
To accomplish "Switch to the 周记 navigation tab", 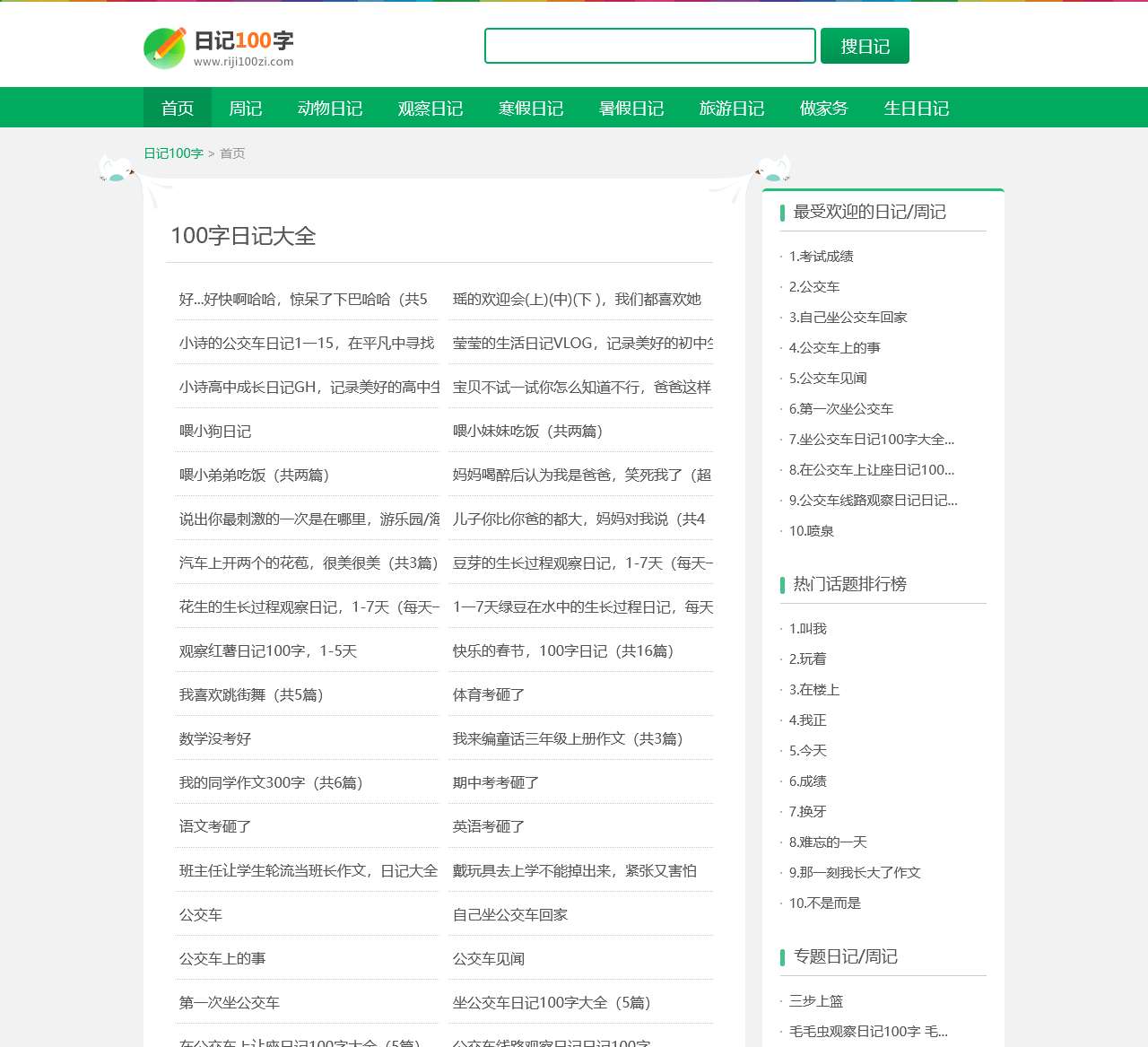I will 246,108.
